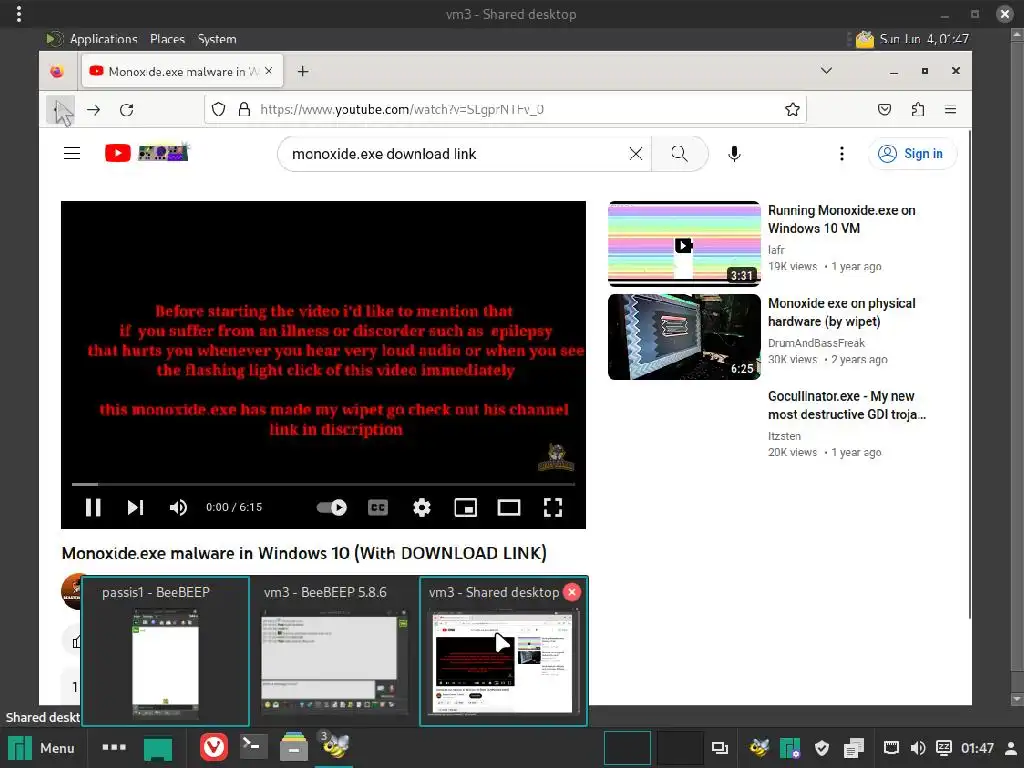Open Itzsten channel name
The image size is (1024, 768).
coord(784,436)
